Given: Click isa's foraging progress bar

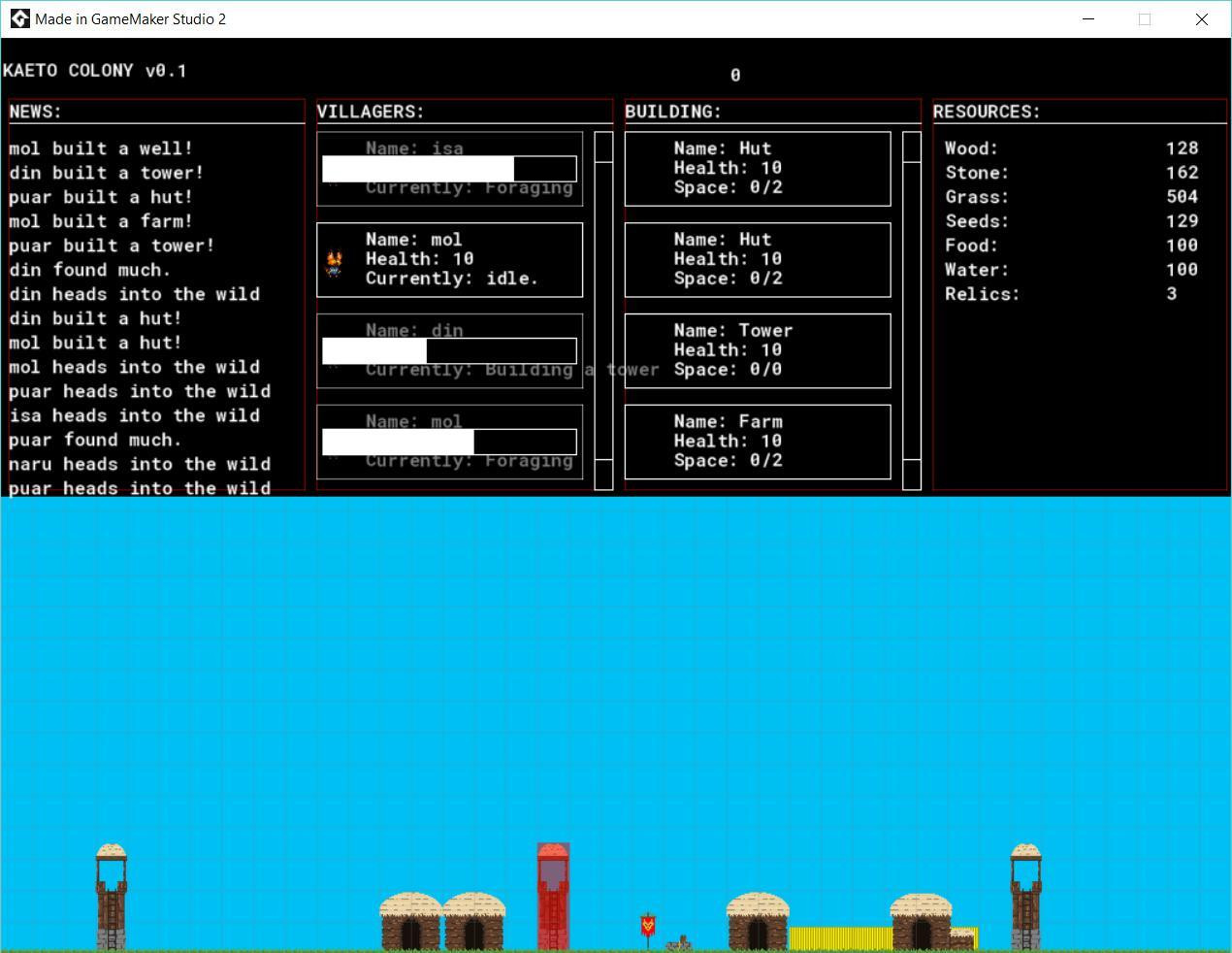Looking at the screenshot, I should 449,169.
